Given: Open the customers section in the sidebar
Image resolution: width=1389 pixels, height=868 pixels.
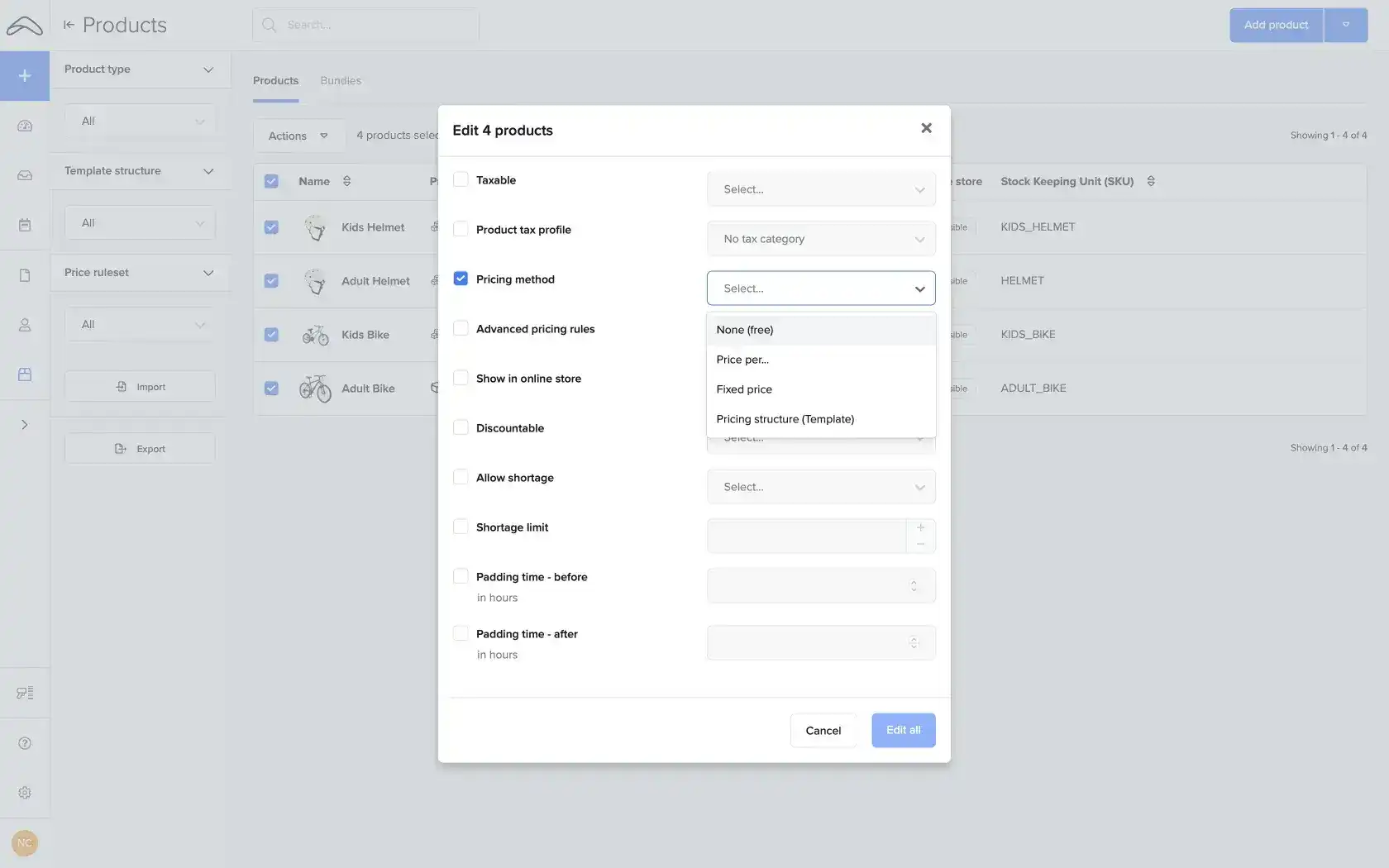Looking at the screenshot, I should click(25, 325).
